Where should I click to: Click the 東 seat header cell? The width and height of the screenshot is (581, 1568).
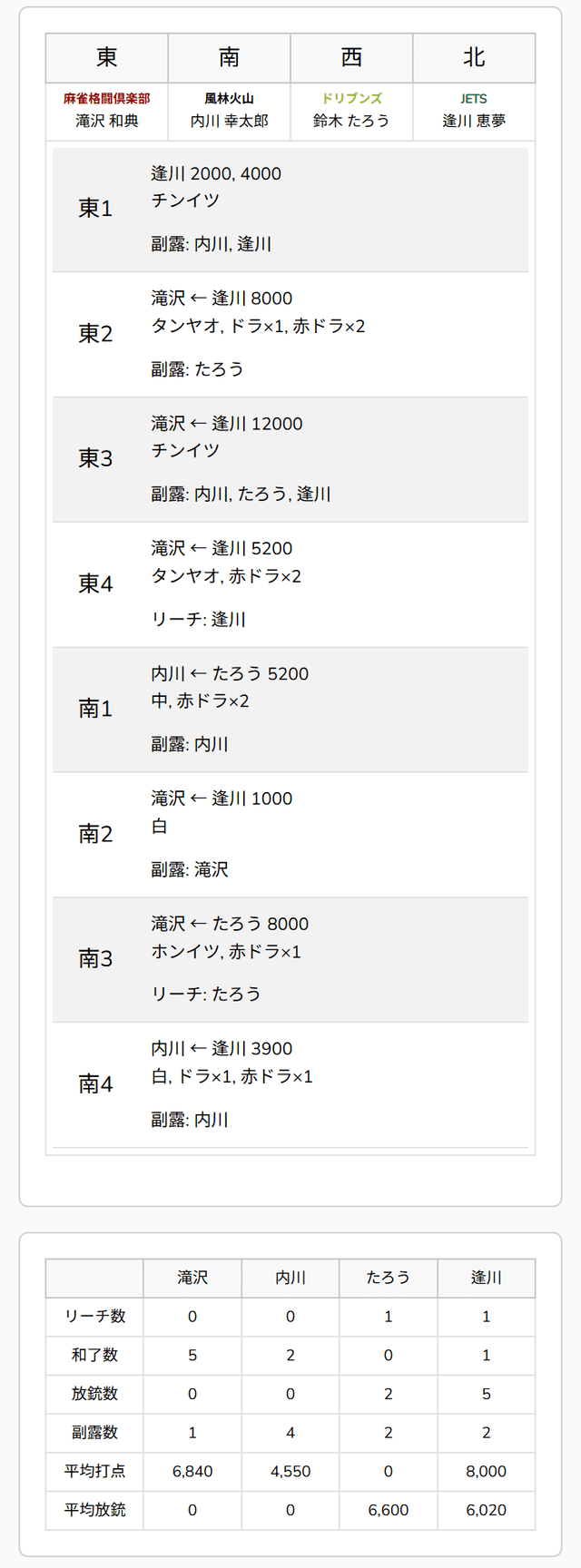point(107,58)
